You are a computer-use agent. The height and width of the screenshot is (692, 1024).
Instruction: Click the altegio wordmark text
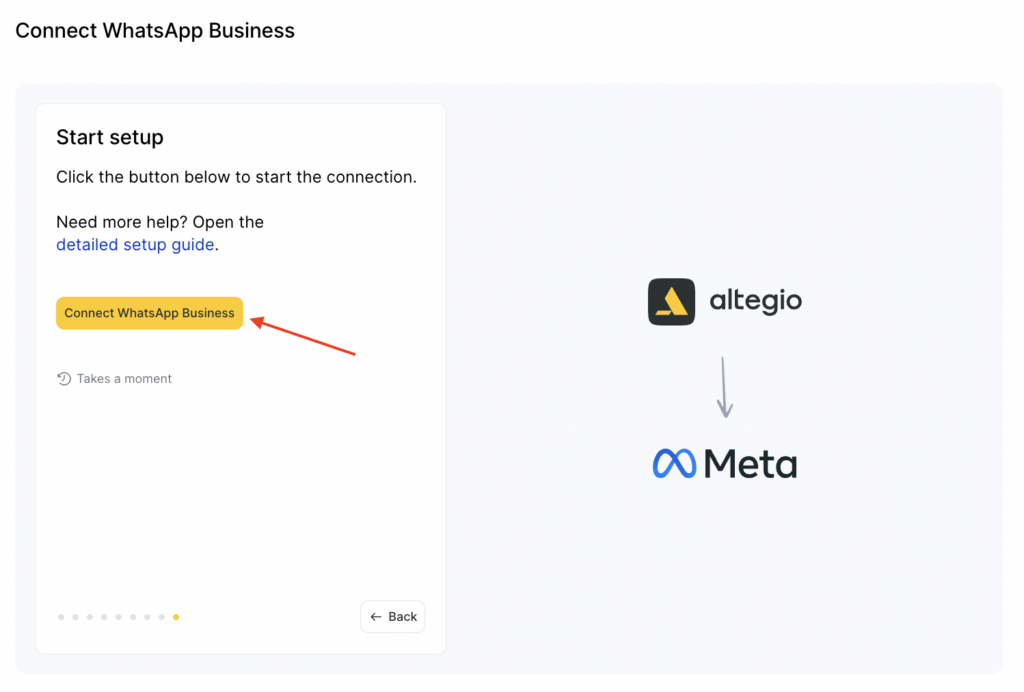click(755, 301)
